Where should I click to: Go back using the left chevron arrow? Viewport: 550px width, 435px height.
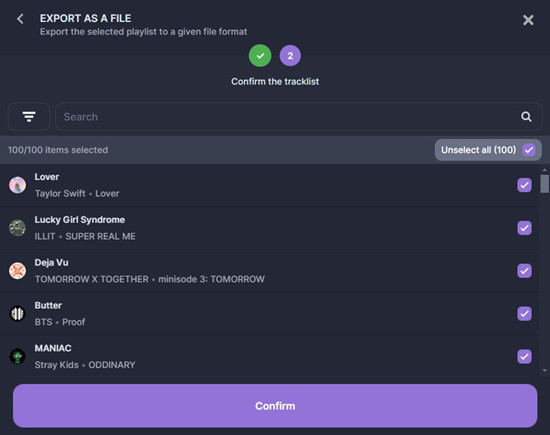(x=20, y=19)
